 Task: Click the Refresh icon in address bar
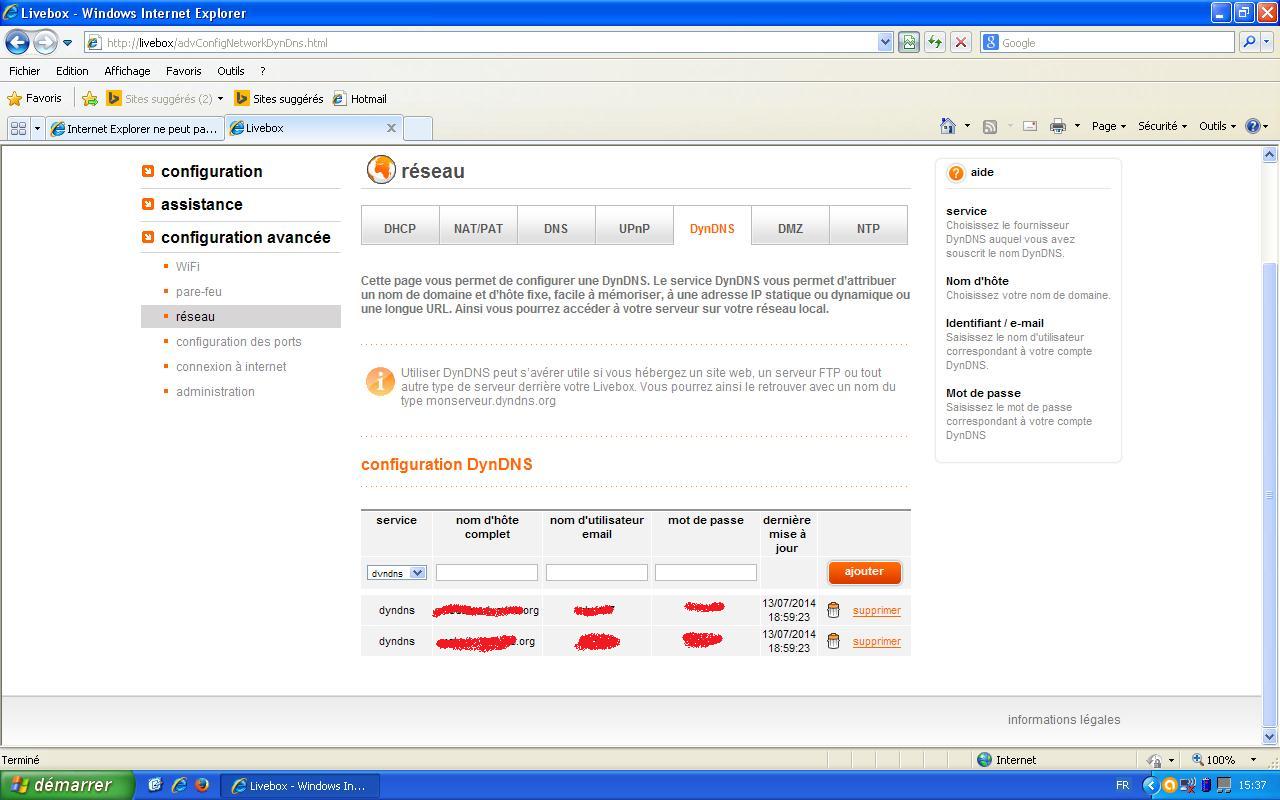934,42
